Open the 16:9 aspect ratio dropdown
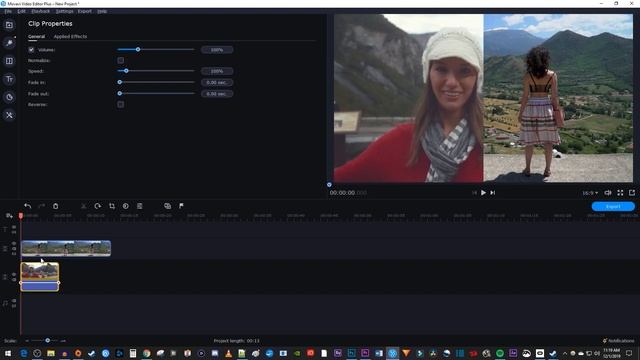640x360 pixels. pos(590,193)
